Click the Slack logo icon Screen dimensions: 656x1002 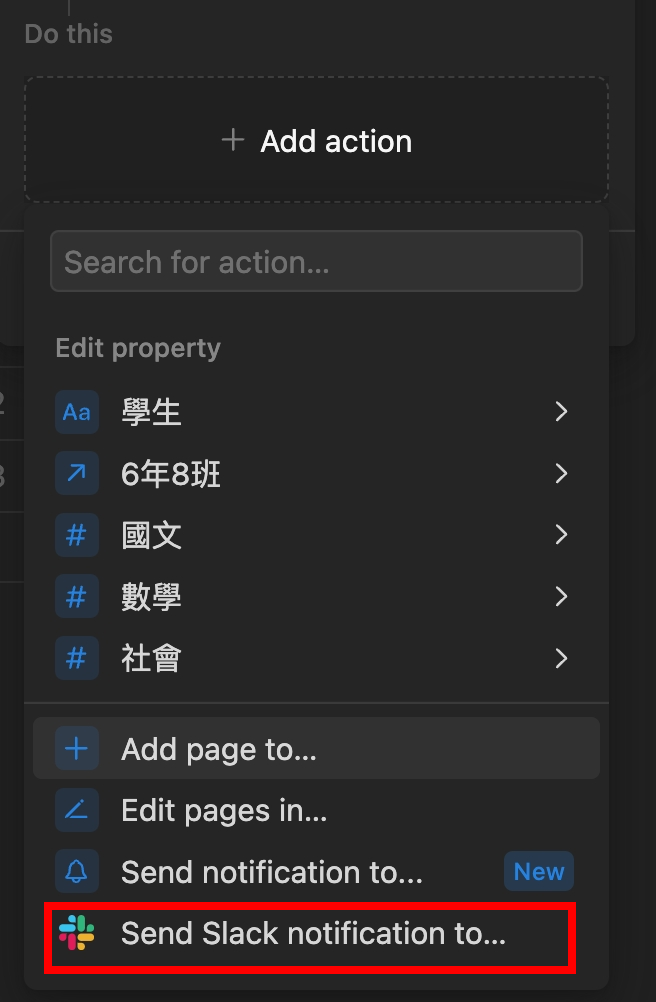77,933
